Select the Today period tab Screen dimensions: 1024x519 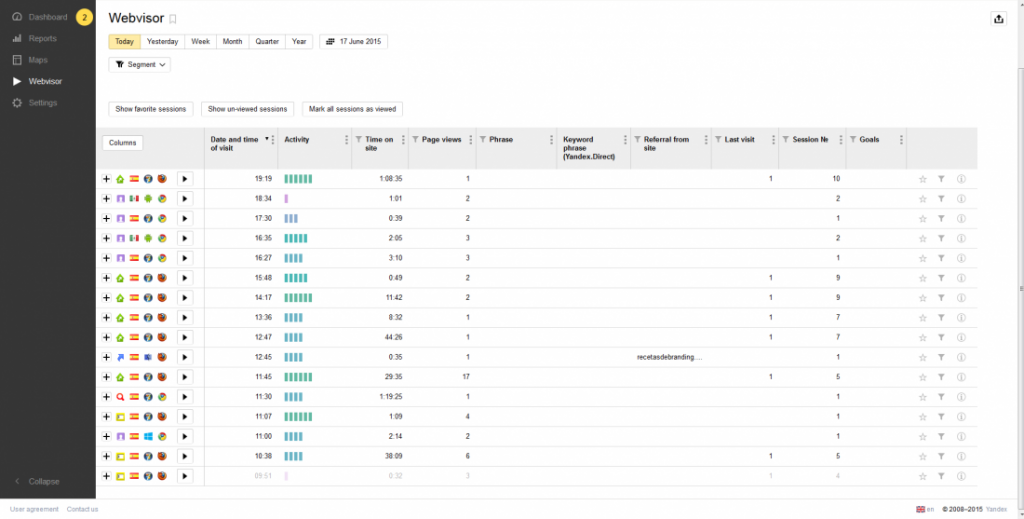click(x=124, y=42)
